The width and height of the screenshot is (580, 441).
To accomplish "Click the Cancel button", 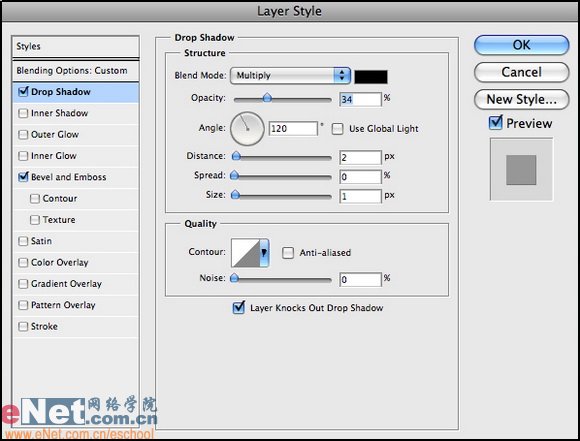I will tap(522, 72).
